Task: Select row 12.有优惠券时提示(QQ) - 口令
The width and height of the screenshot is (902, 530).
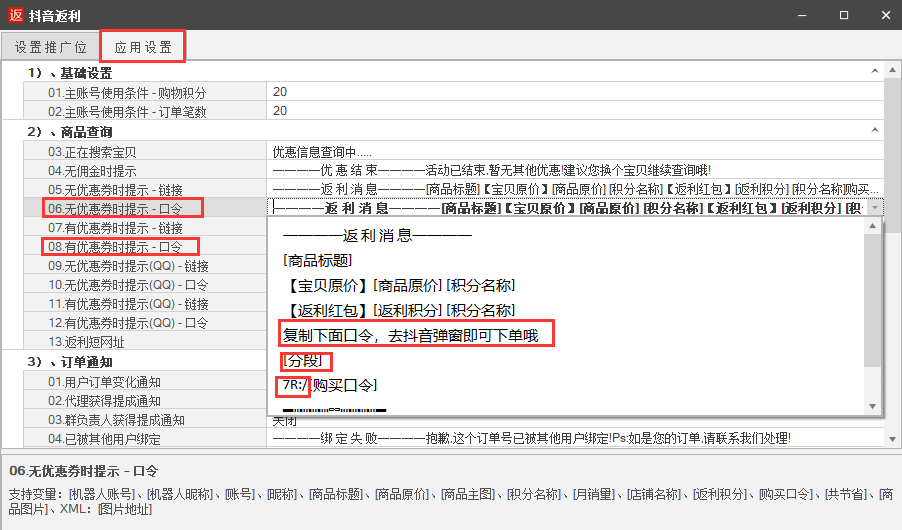Action: pos(144,322)
